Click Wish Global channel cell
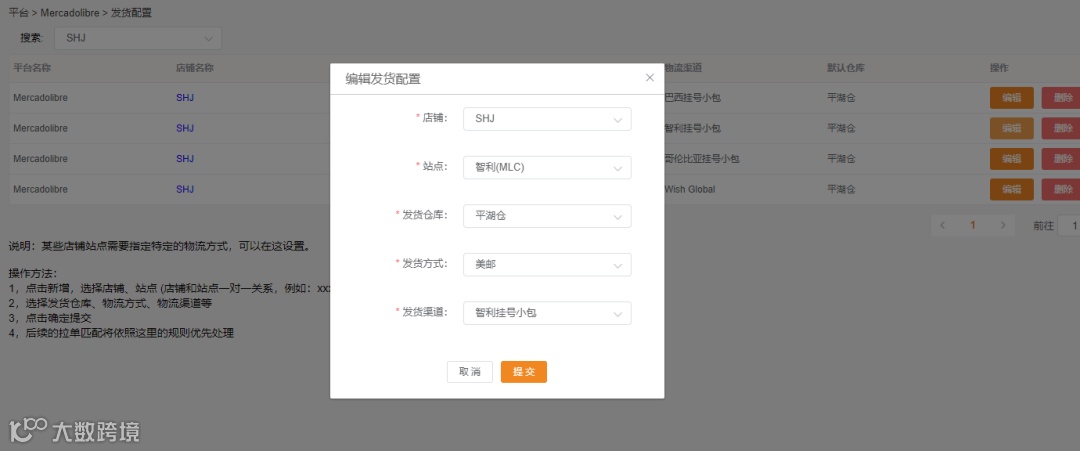The image size is (1080, 451). point(689,189)
